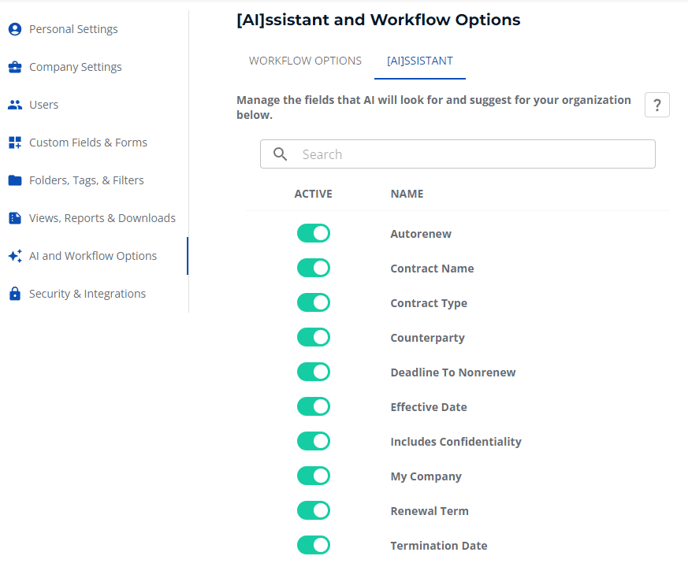
Task: Click the Security & Integrations lock icon
Action: [15, 293]
